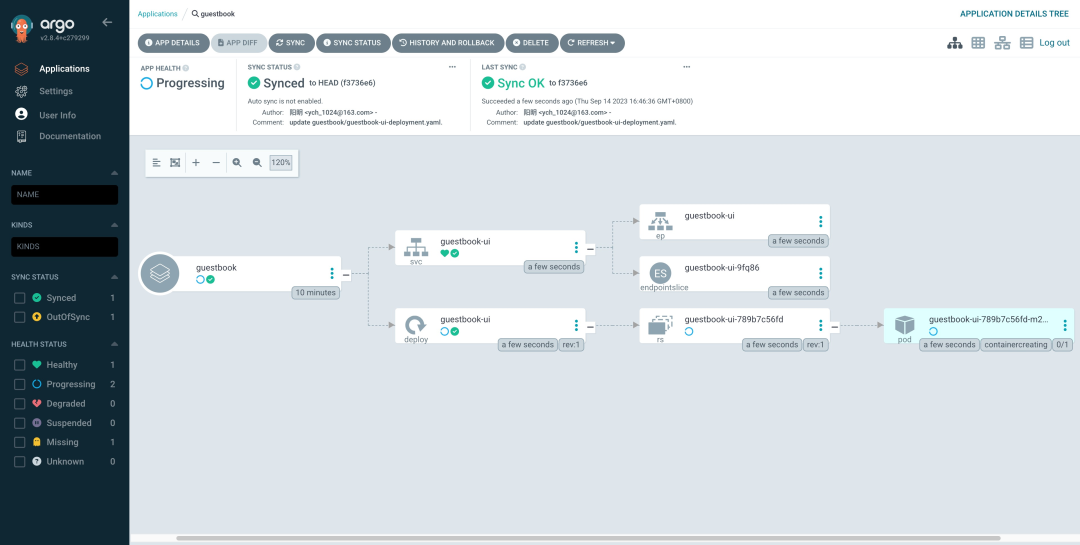The image size is (1080, 545).
Task: Collapse the SYNC STATUS filter section
Action: (x=114, y=277)
